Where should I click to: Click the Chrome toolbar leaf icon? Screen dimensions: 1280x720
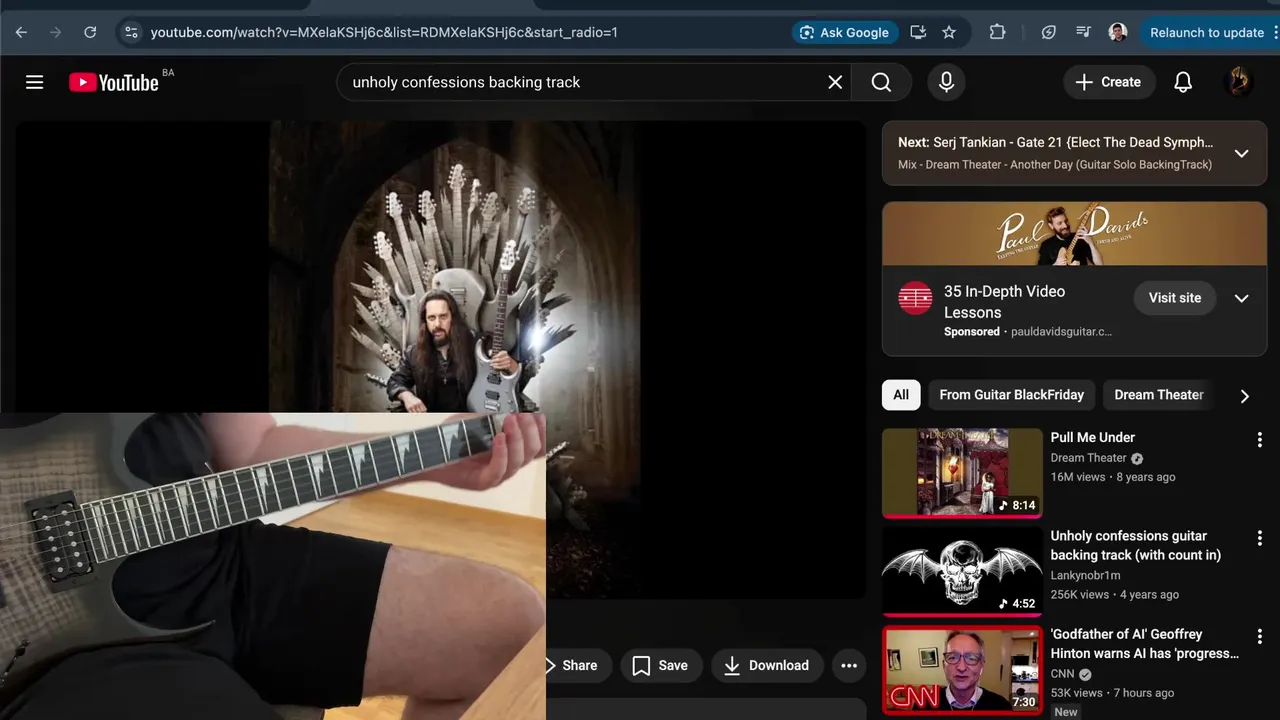(x=1048, y=32)
